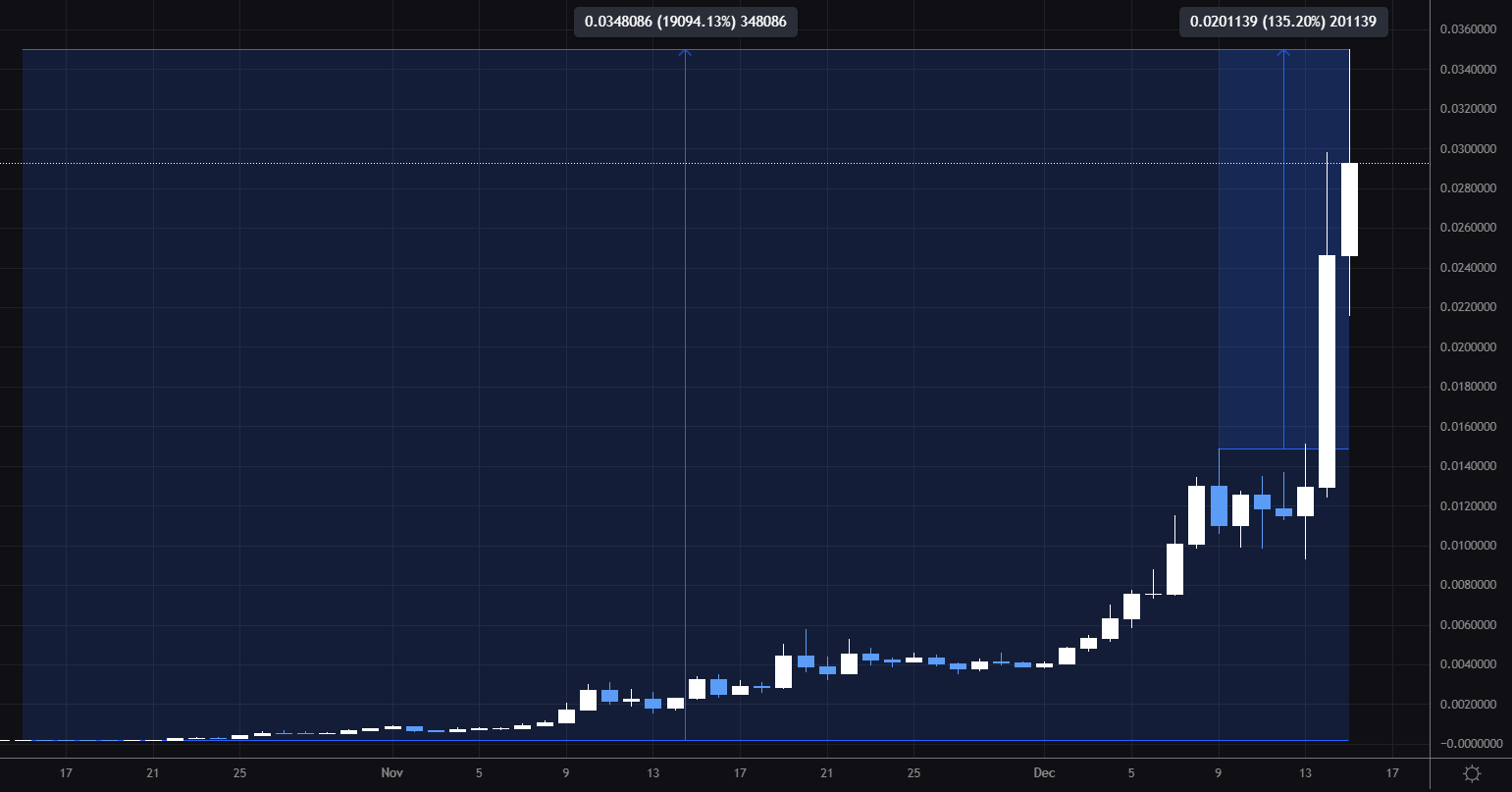Click the 0.0120000 price axis label

coord(1467,505)
